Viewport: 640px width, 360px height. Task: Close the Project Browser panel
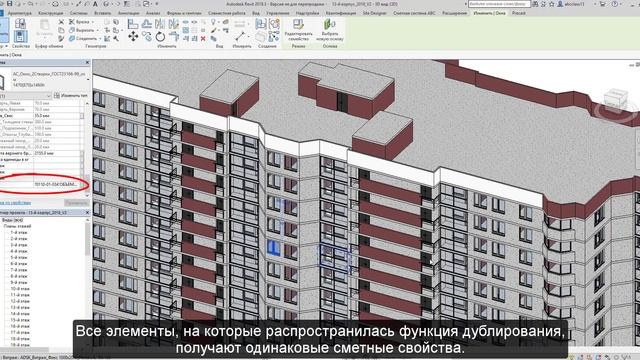pyautogui.click(x=87, y=213)
